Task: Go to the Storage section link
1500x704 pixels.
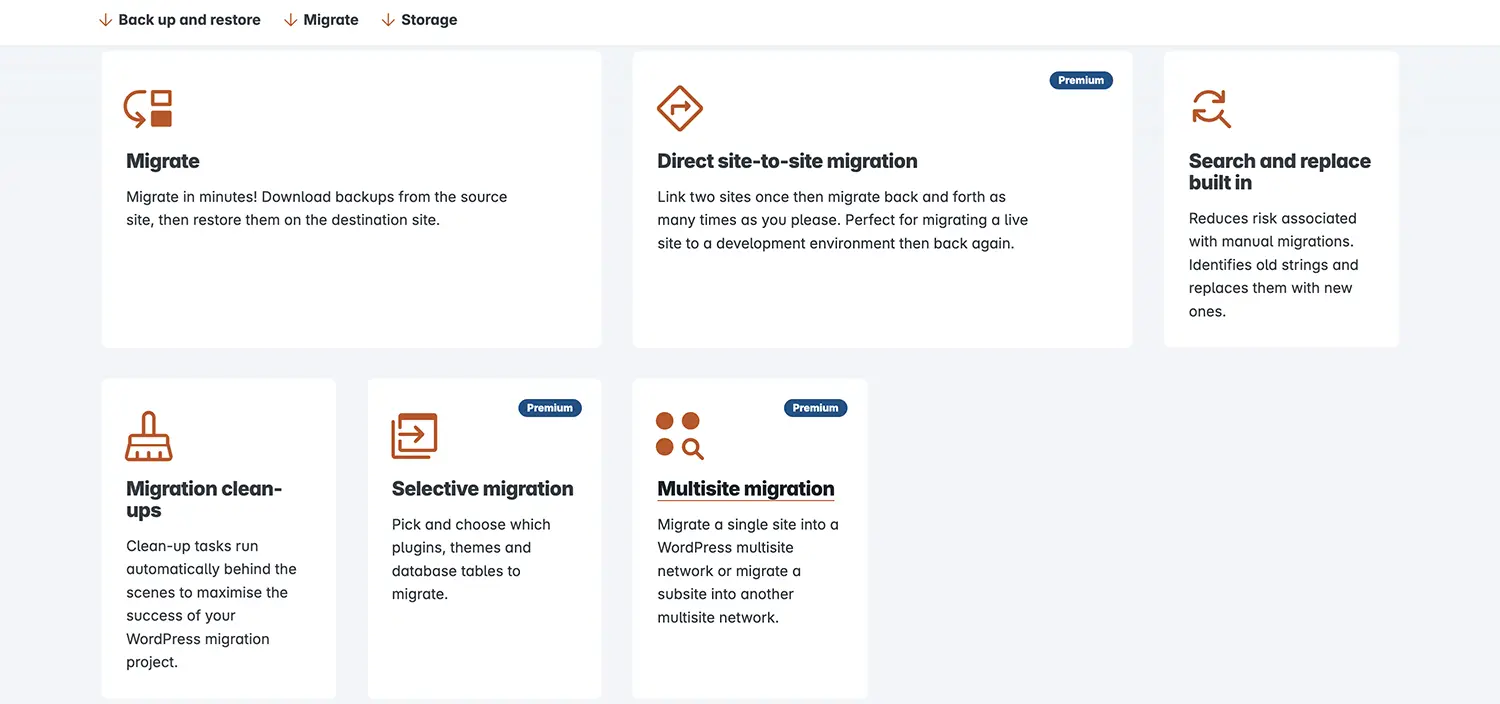Action: [x=429, y=20]
